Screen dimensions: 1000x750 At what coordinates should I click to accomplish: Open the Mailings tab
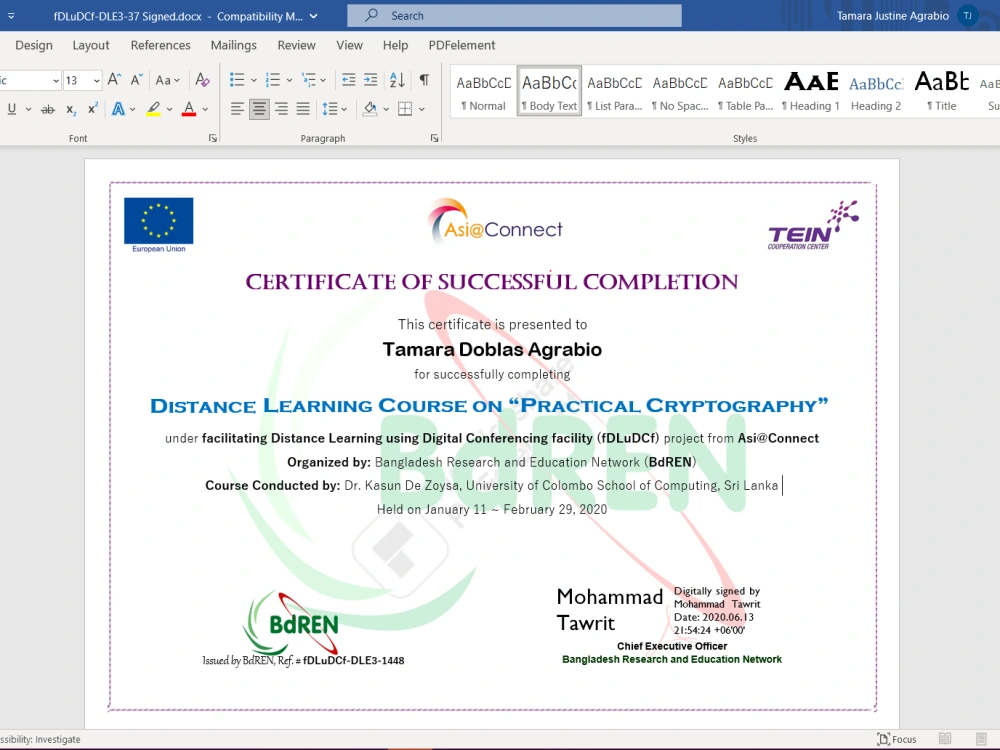(x=233, y=45)
